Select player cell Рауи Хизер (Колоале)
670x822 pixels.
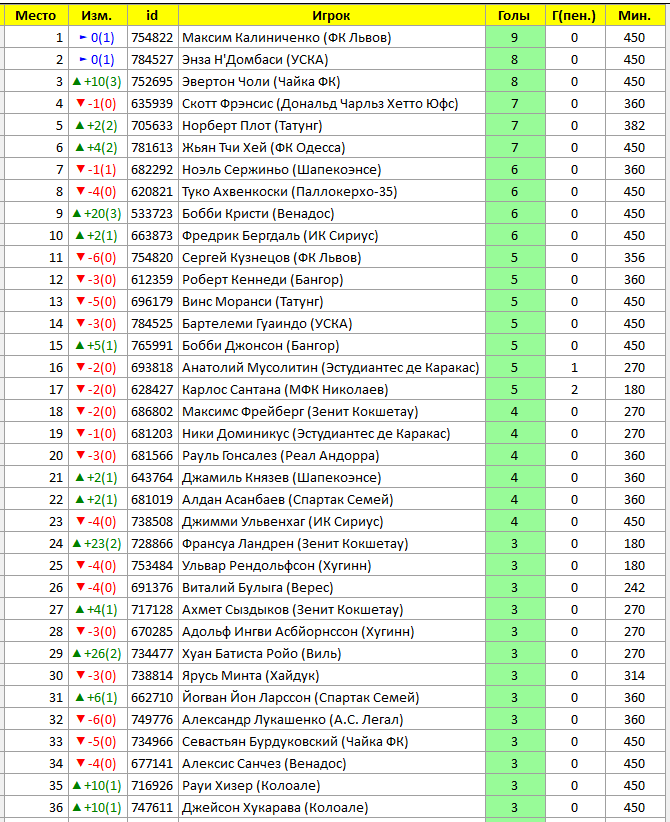point(332,786)
